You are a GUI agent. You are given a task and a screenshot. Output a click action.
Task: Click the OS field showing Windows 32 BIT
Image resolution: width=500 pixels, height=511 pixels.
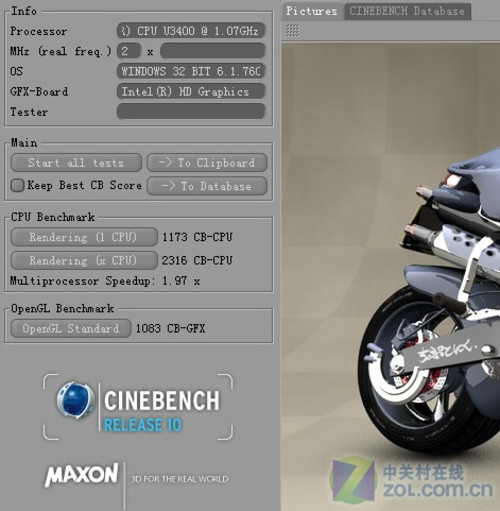tap(191, 71)
